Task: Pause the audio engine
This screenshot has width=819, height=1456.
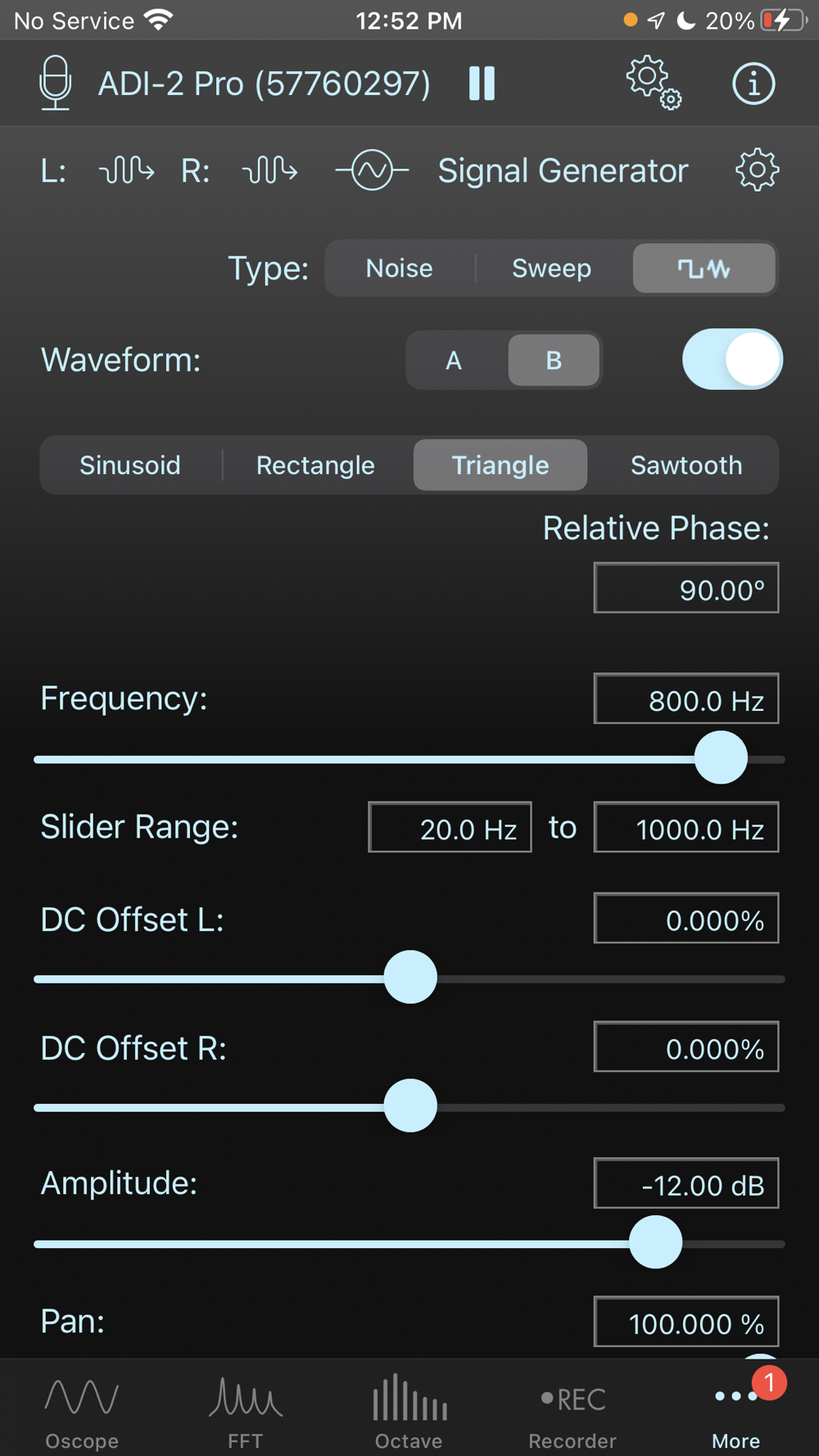Action: click(482, 83)
